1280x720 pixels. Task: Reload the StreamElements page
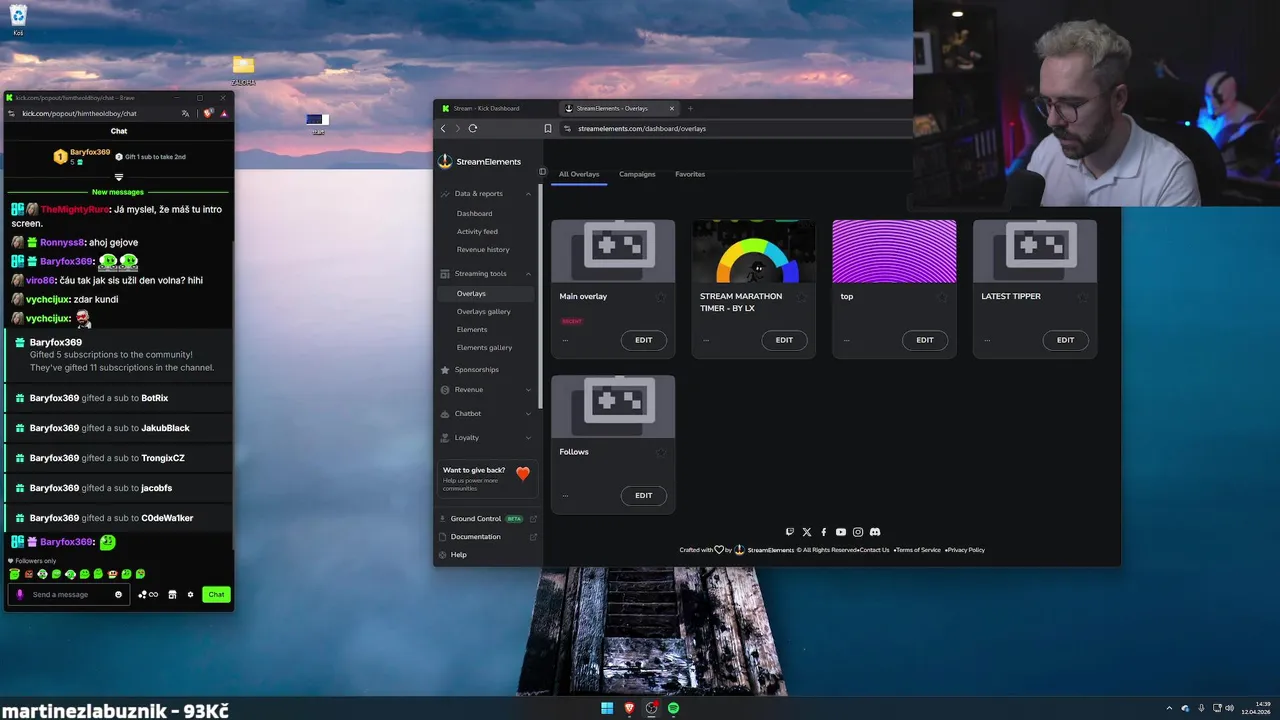pyautogui.click(x=473, y=128)
